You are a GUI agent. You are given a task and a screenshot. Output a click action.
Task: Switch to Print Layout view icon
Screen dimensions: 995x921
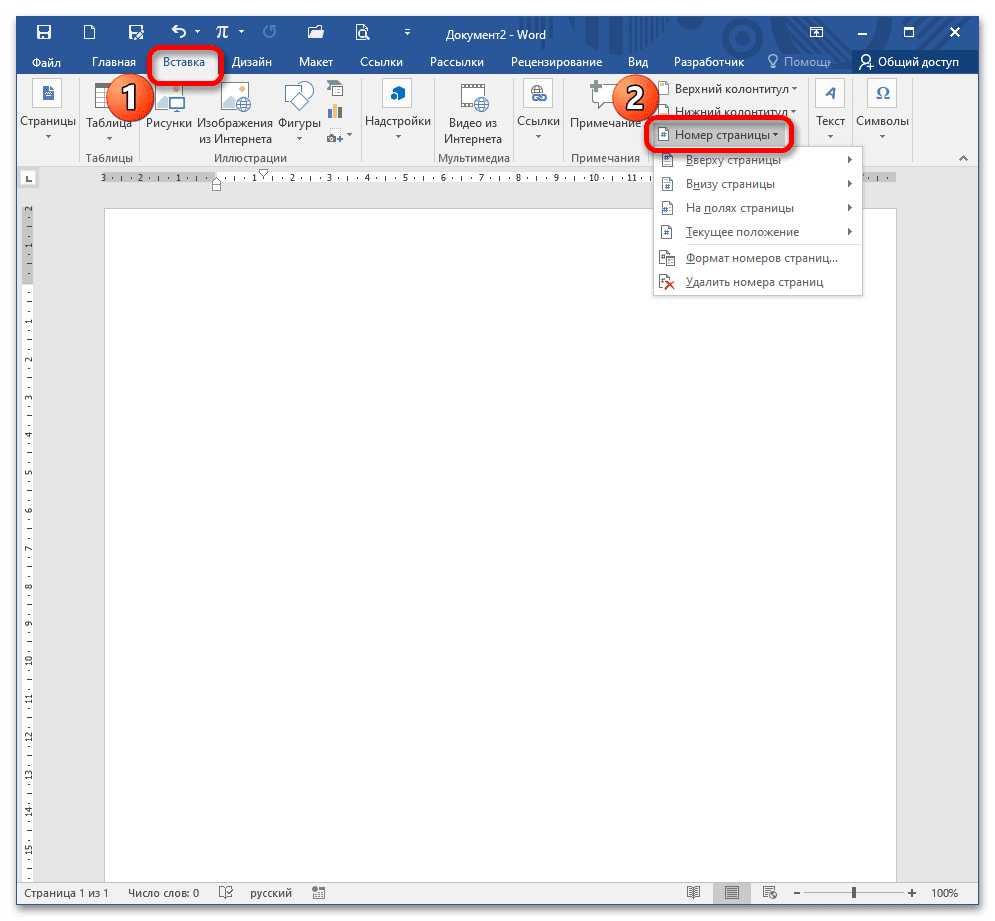tap(732, 892)
